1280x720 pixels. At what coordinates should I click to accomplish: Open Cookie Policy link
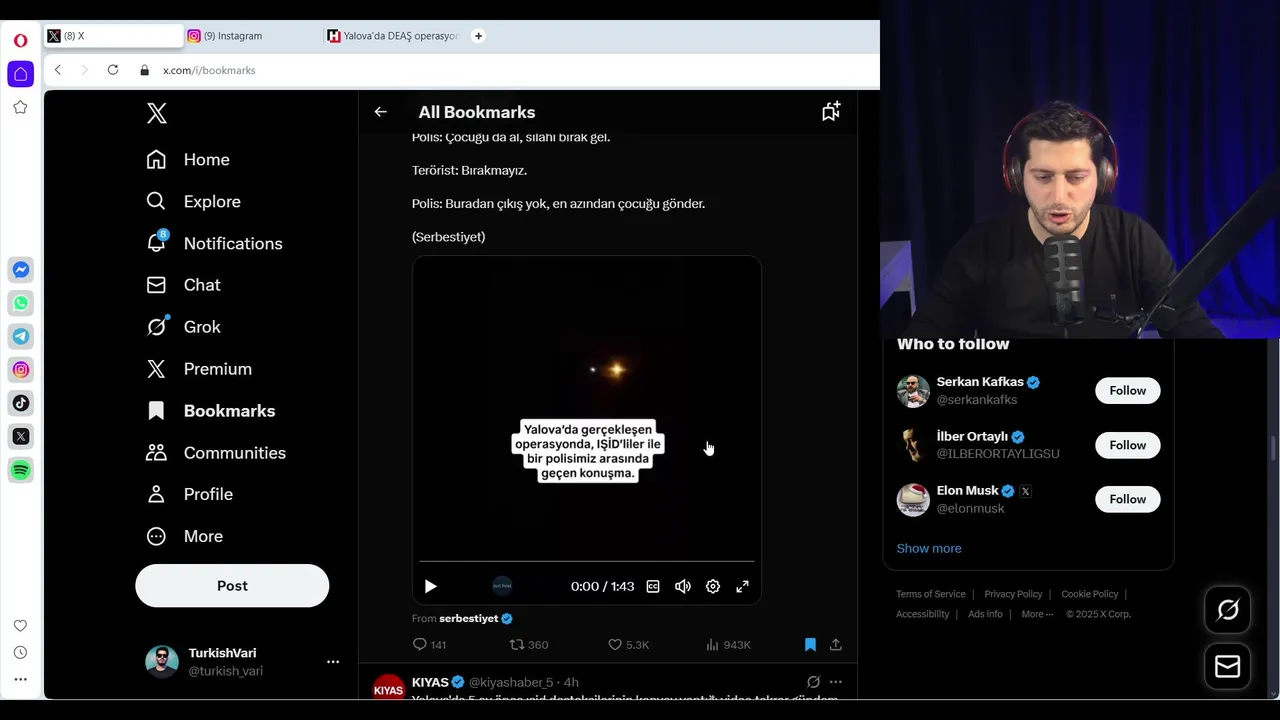[x=1089, y=594]
